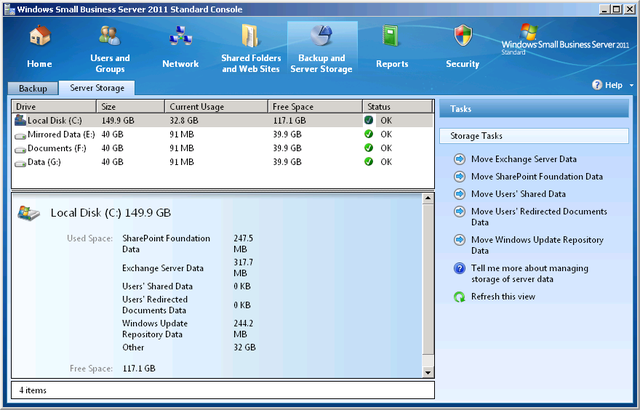Screen dimensions: 640x410
Task: Select the Server Storage tab
Action: point(97,88)
